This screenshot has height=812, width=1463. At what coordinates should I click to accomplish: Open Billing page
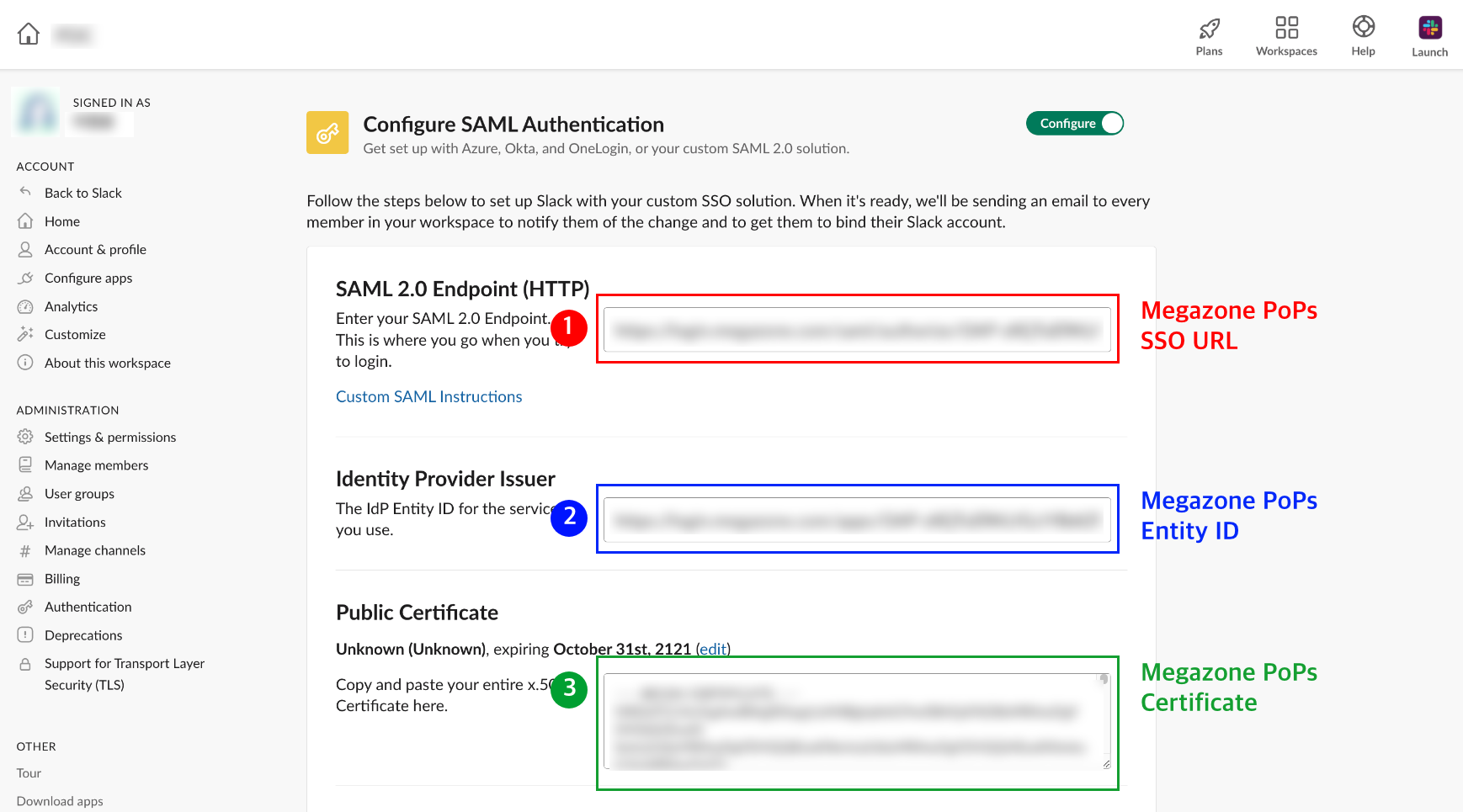[62, 579]
